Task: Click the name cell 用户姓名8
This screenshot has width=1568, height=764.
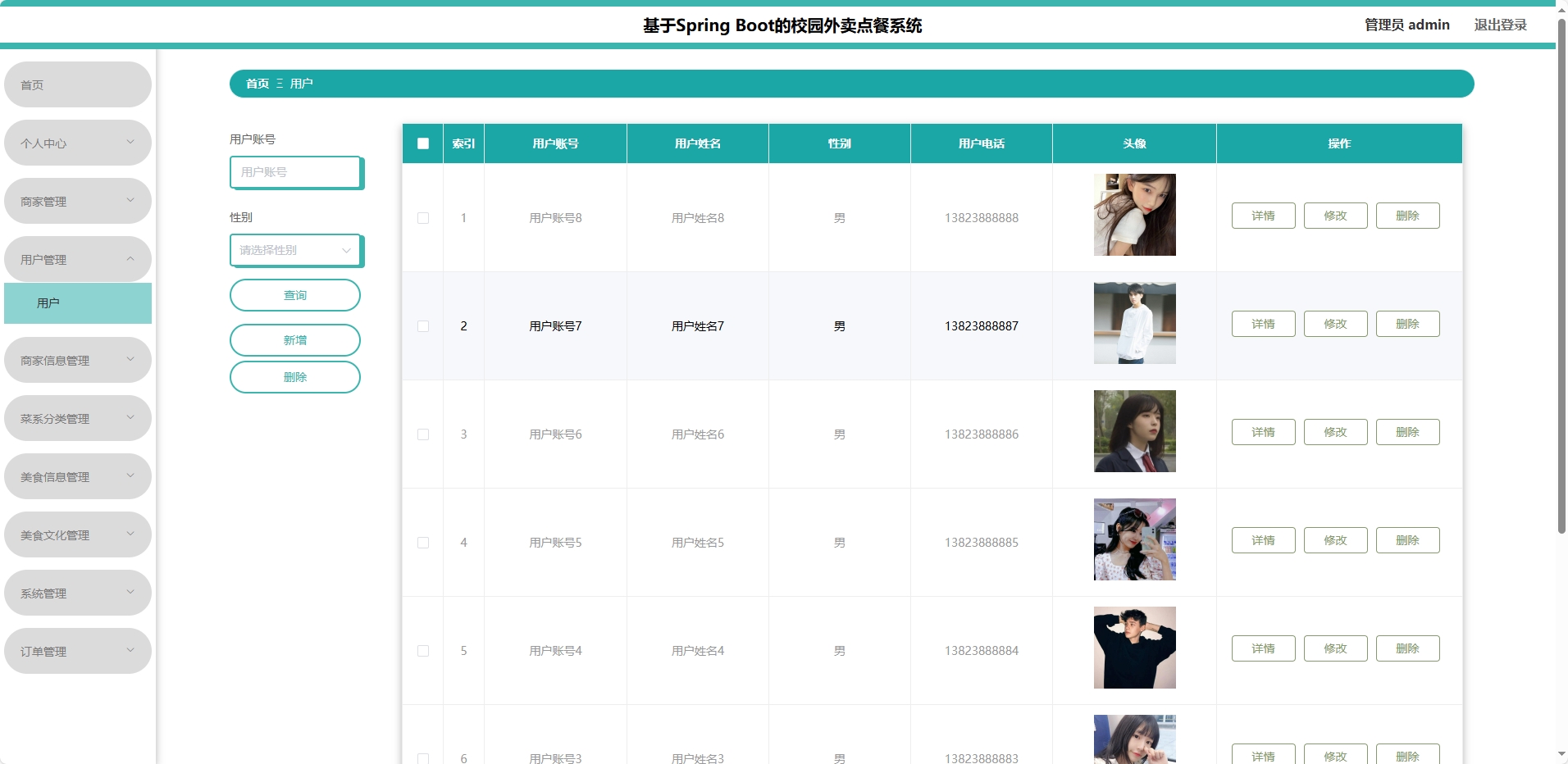Action: coord(698,218)
